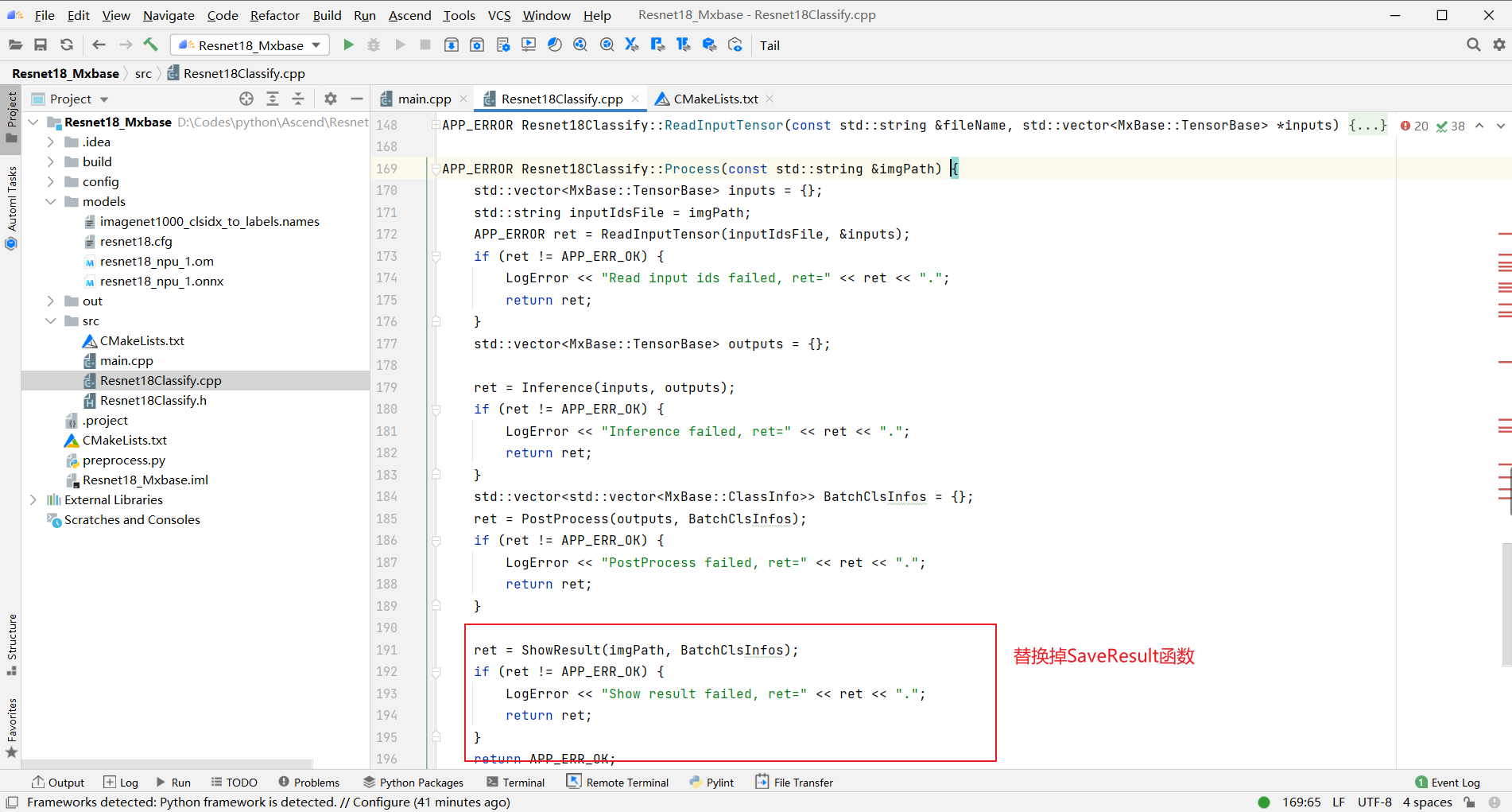Open IDE settings gear at top right
The height and width of the screenshot is (812, 1512).
[x=1499, y=45]
